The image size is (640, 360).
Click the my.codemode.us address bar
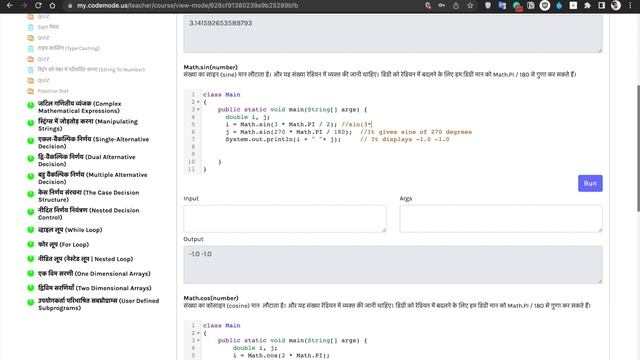point(187,6)
